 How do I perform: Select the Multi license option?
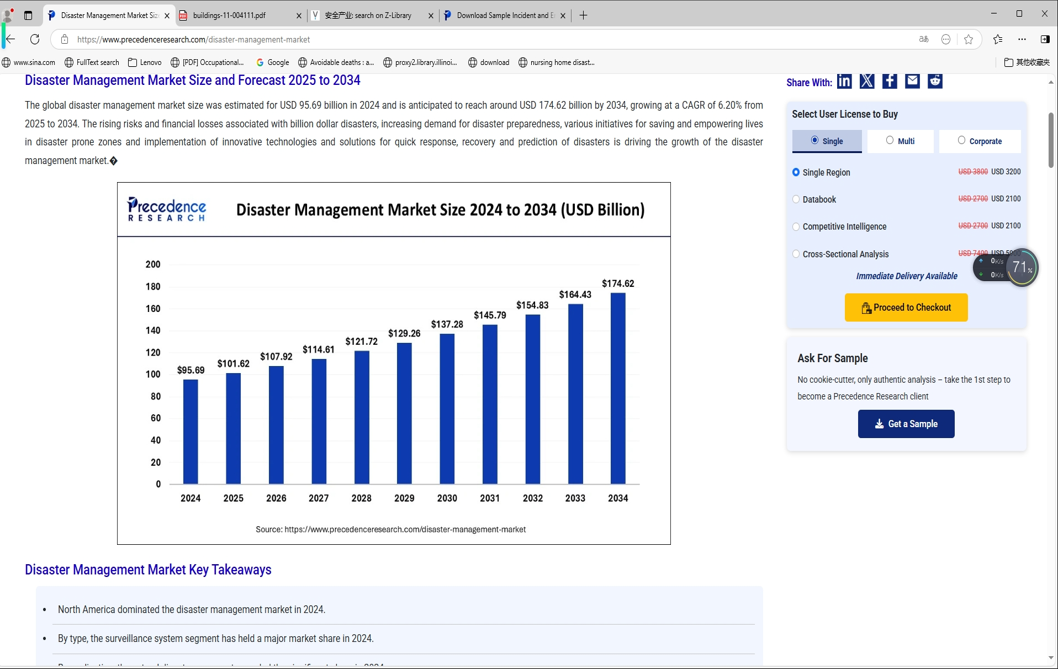click(x=900, y=141)
